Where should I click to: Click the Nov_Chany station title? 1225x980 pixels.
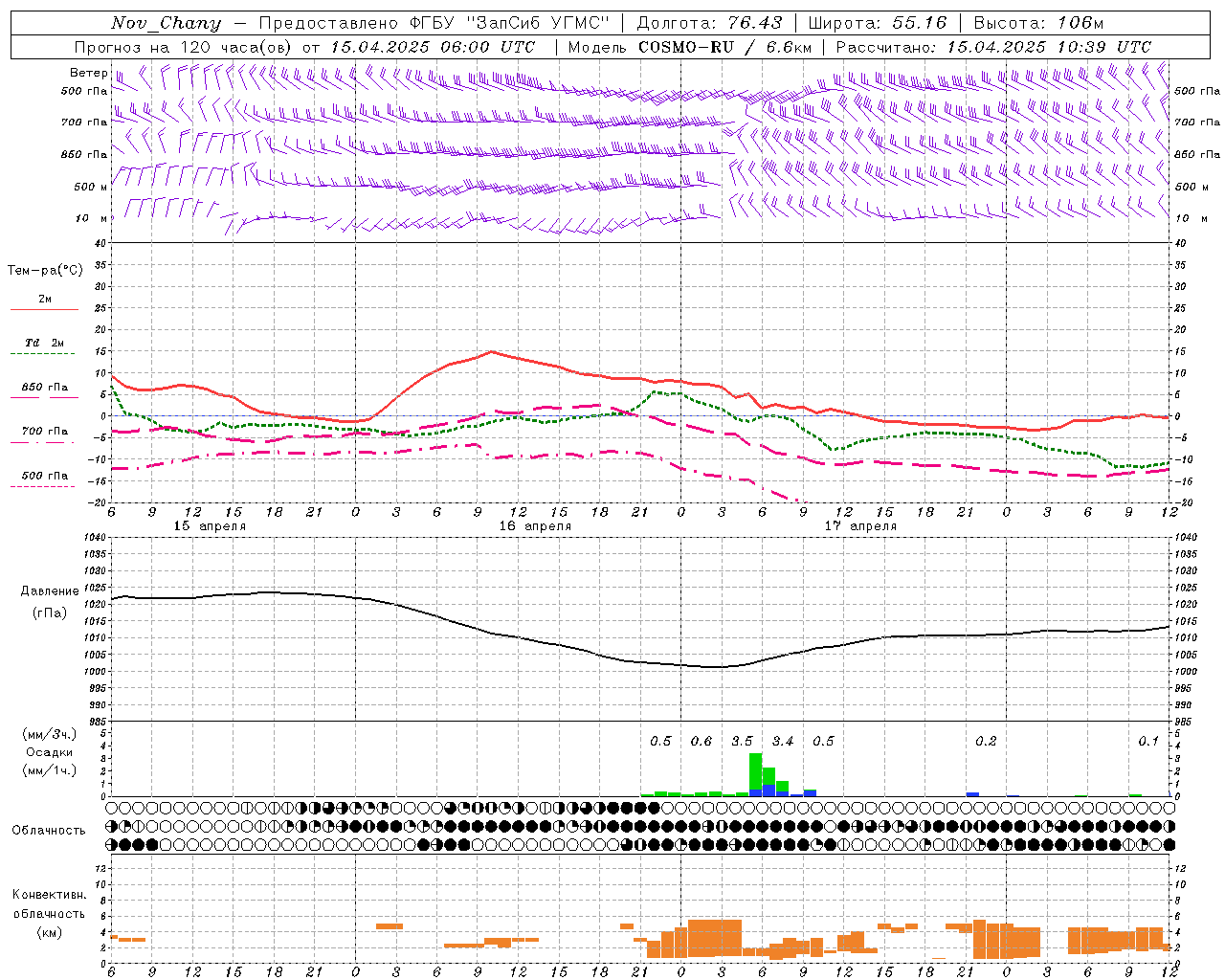166,23
